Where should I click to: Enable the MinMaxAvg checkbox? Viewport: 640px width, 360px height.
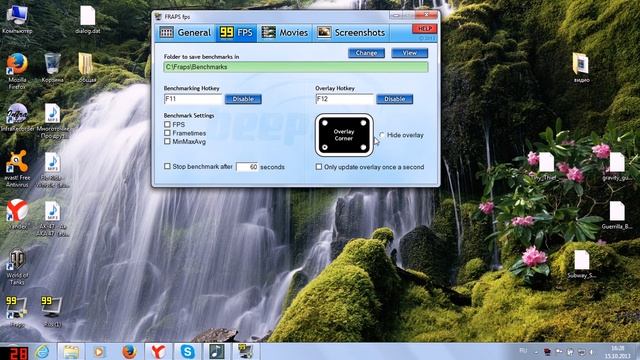tap(167, 142)
